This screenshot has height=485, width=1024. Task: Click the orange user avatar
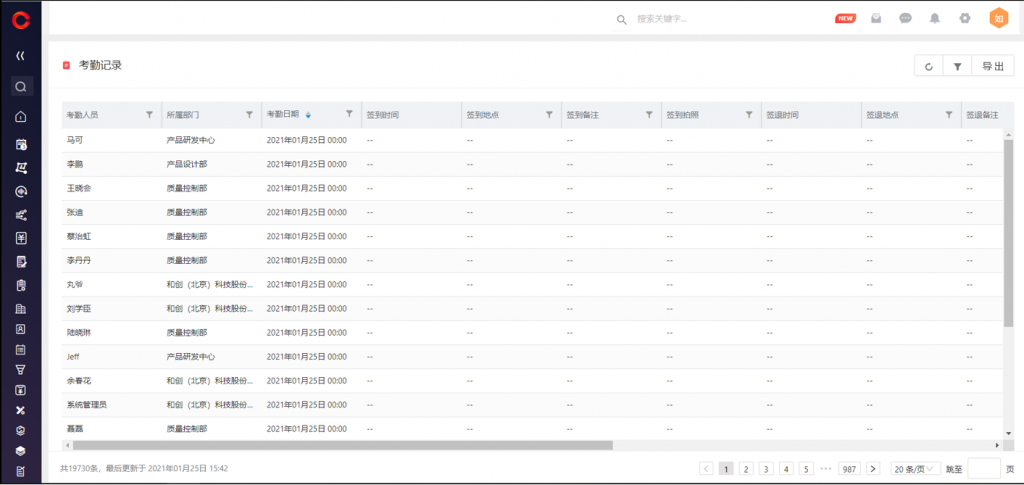[x=998, y=18]
